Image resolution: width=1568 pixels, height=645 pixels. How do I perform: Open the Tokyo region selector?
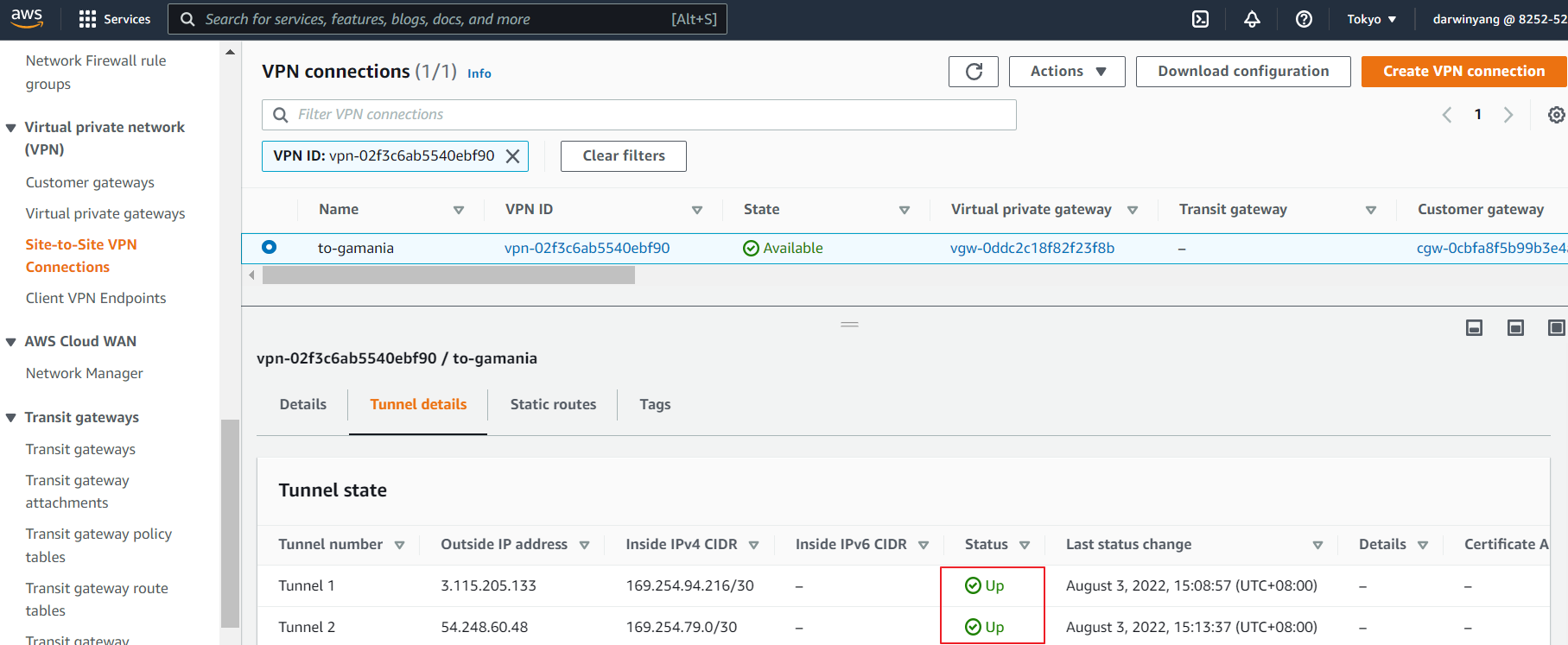tap(1371, 19)
